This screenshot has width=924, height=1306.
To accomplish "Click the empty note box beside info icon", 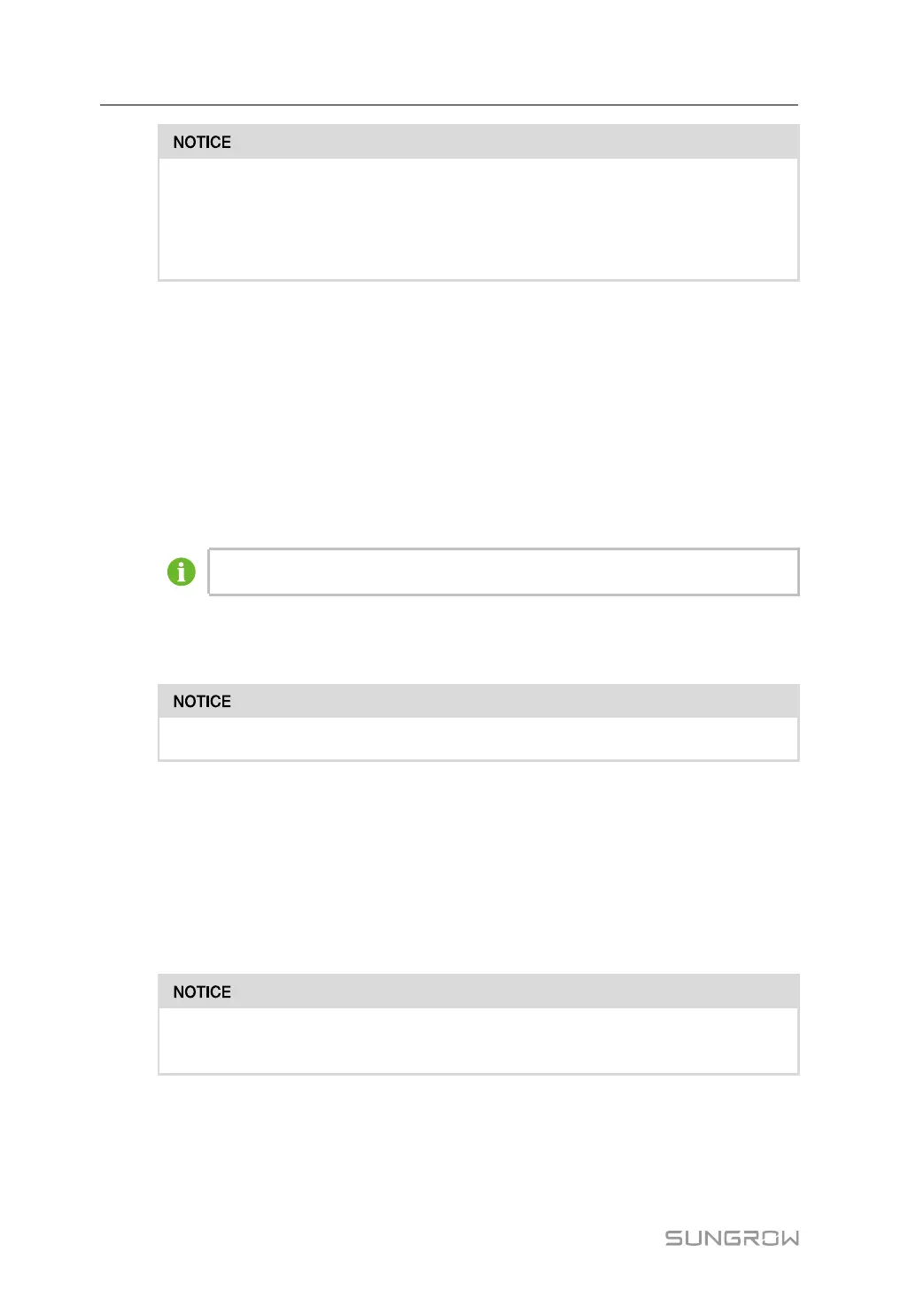I will (x=503, y=571).
